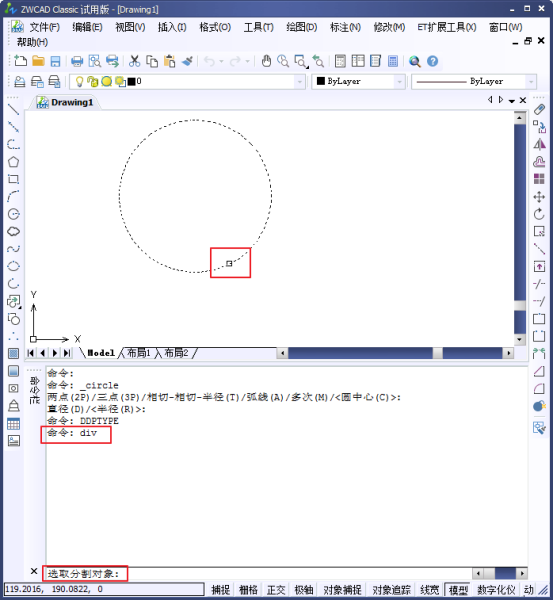Viewport: 554px width, 601px height.
Task: Open the 编辑(E) menu
Action: click(87, 27)
